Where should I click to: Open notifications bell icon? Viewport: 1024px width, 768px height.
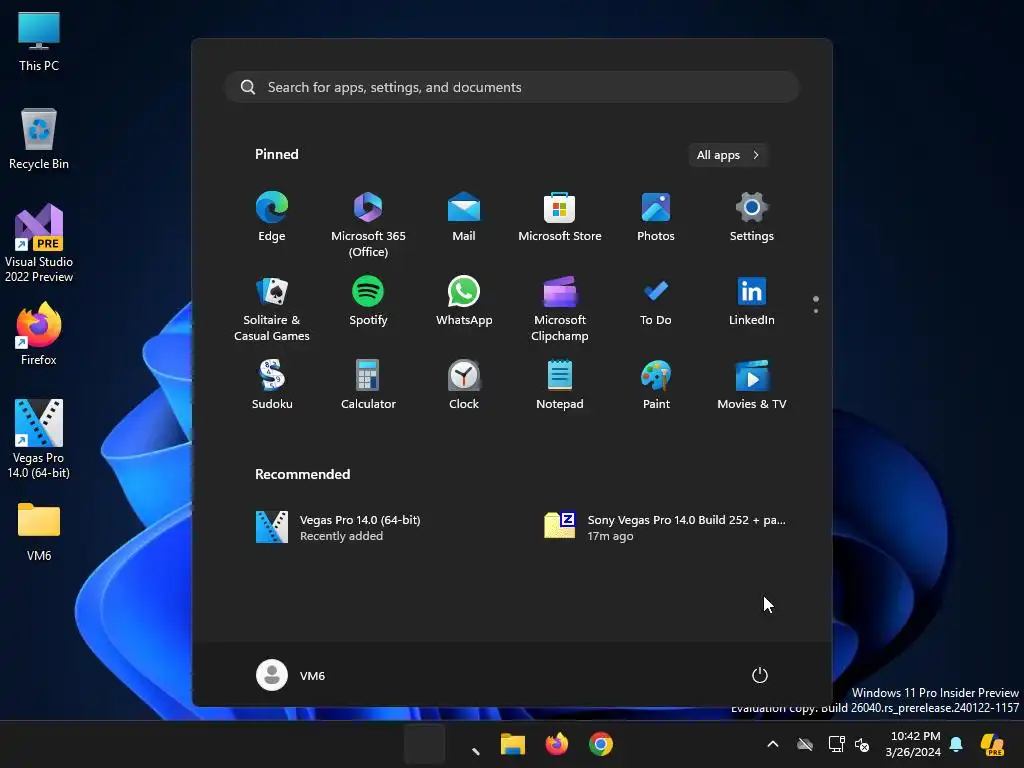[956, 744]
